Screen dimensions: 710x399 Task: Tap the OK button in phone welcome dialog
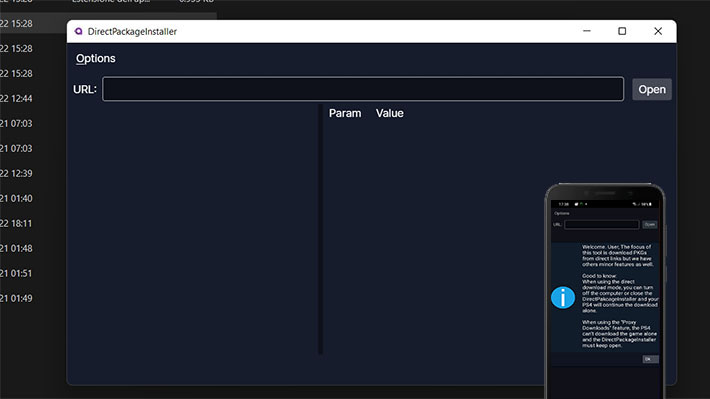click(x=650, y=359)
